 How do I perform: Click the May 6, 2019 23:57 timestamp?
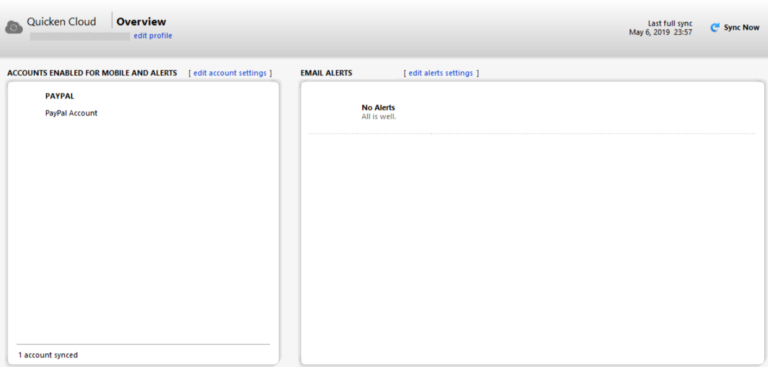pos(661,32)
